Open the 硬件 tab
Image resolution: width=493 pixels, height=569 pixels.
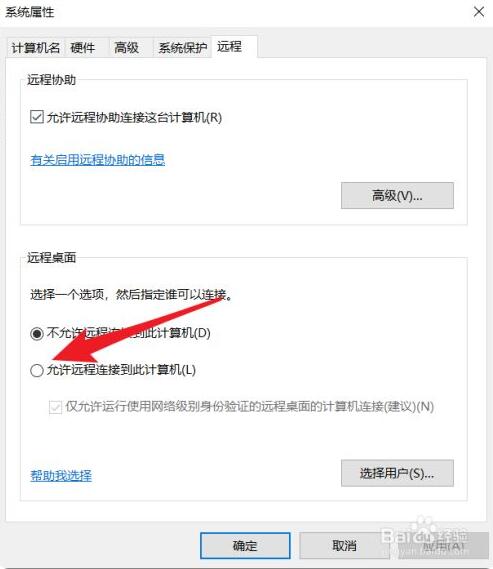click(x=83, y=48)
